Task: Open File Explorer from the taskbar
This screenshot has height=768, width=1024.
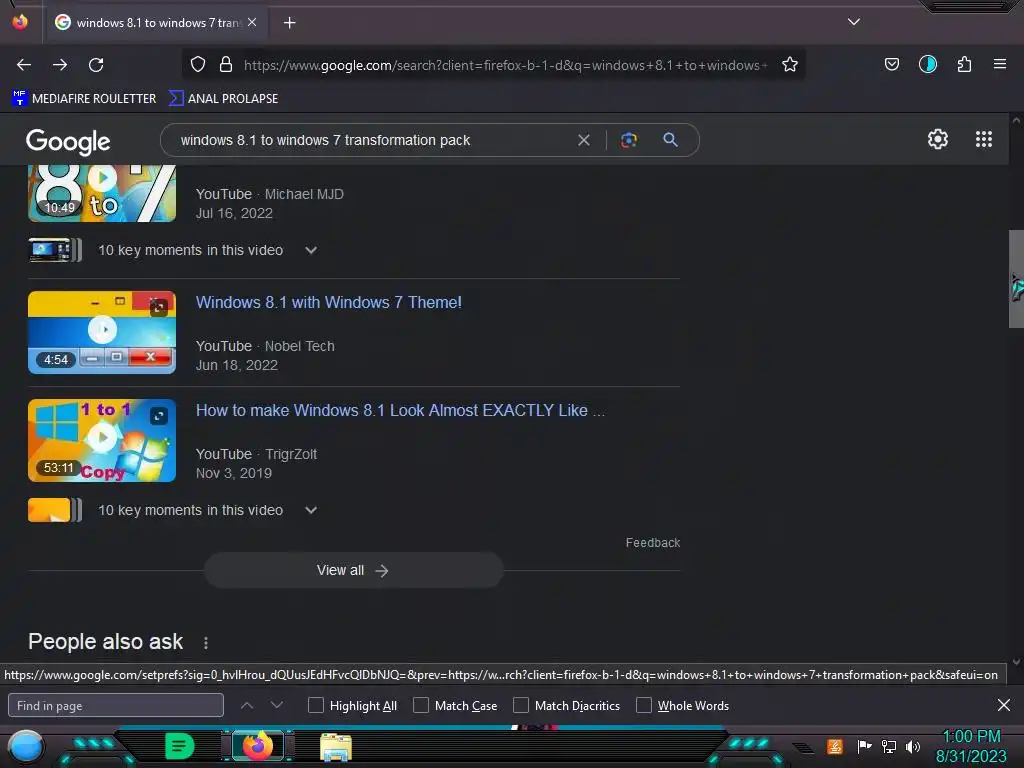Action: [x=336, y=746]
